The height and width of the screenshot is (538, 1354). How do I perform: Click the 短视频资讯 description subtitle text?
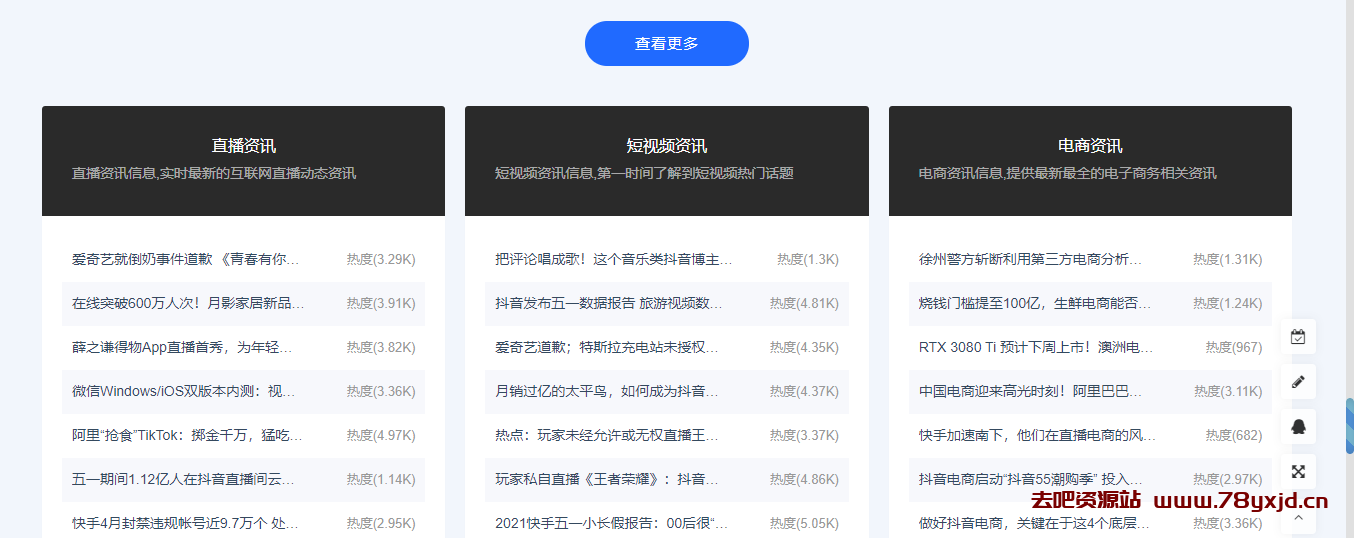(644, 173)
